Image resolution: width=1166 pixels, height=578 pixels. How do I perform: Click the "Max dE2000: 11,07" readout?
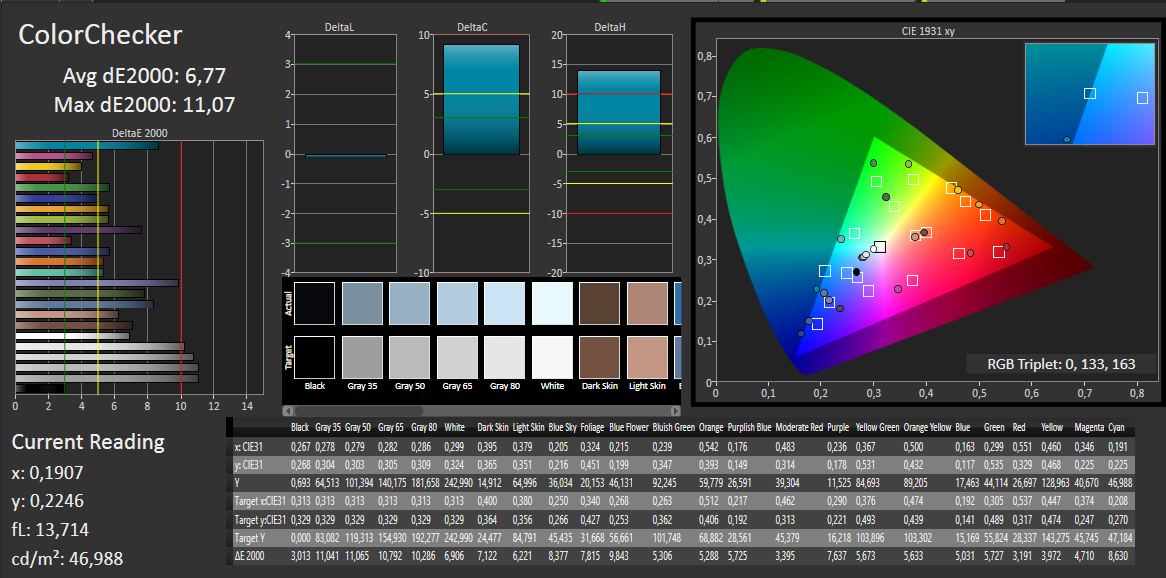pos(144,105)
